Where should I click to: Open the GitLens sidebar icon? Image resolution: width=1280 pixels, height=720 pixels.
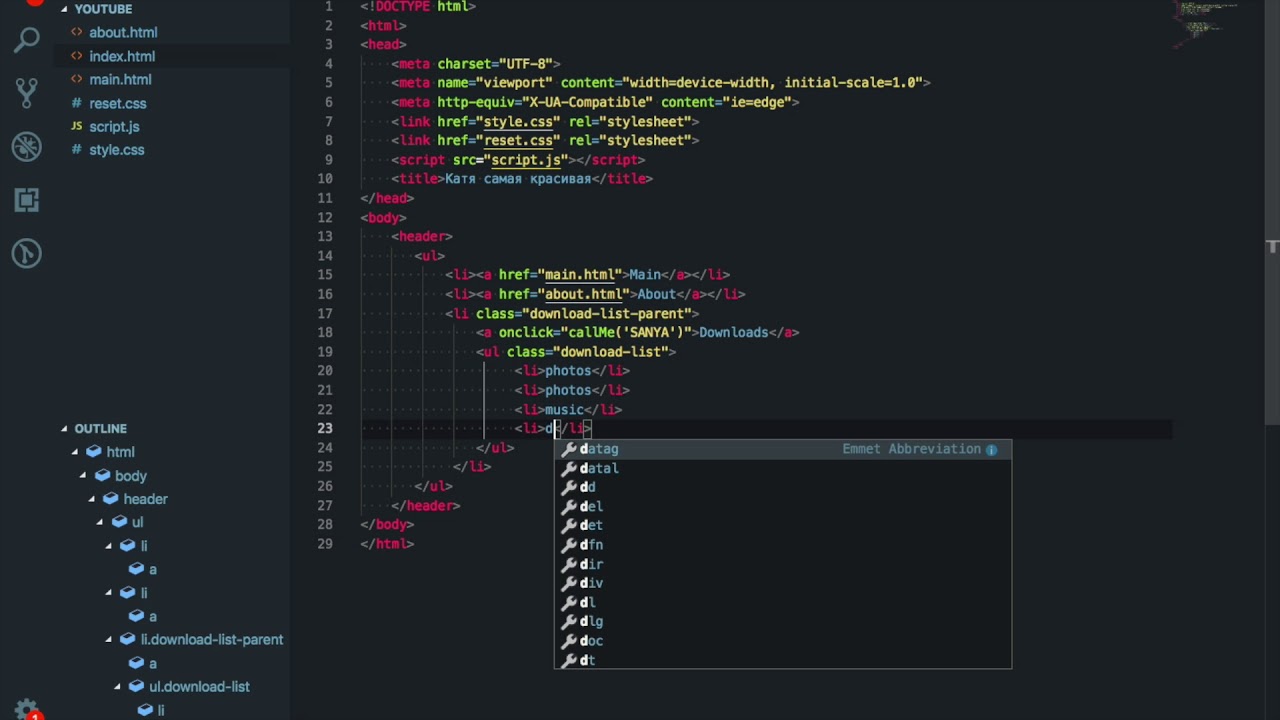[27, 253]
